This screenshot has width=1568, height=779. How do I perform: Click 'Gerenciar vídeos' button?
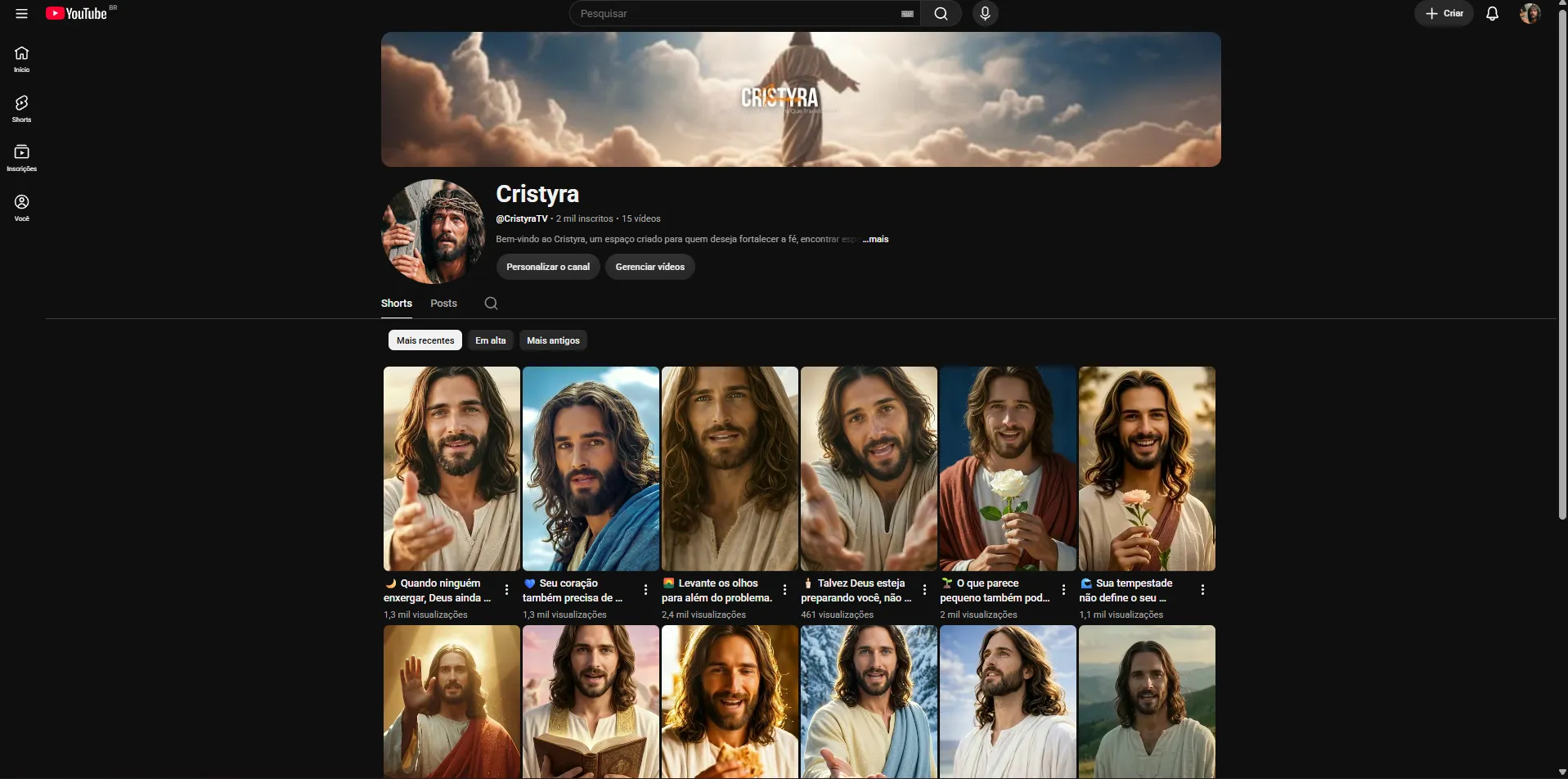click(650, 267)
